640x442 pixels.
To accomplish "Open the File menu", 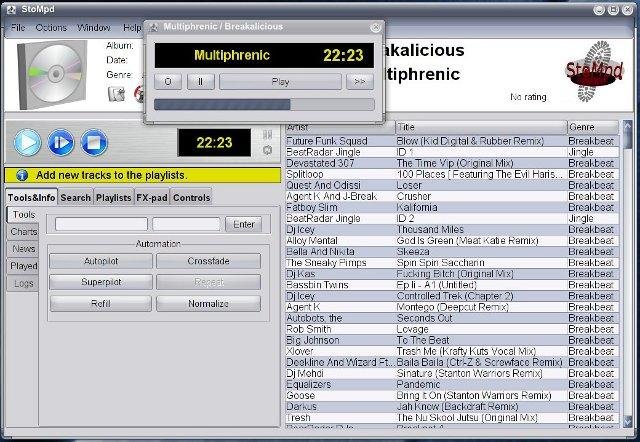I will (x=18, y=28).
